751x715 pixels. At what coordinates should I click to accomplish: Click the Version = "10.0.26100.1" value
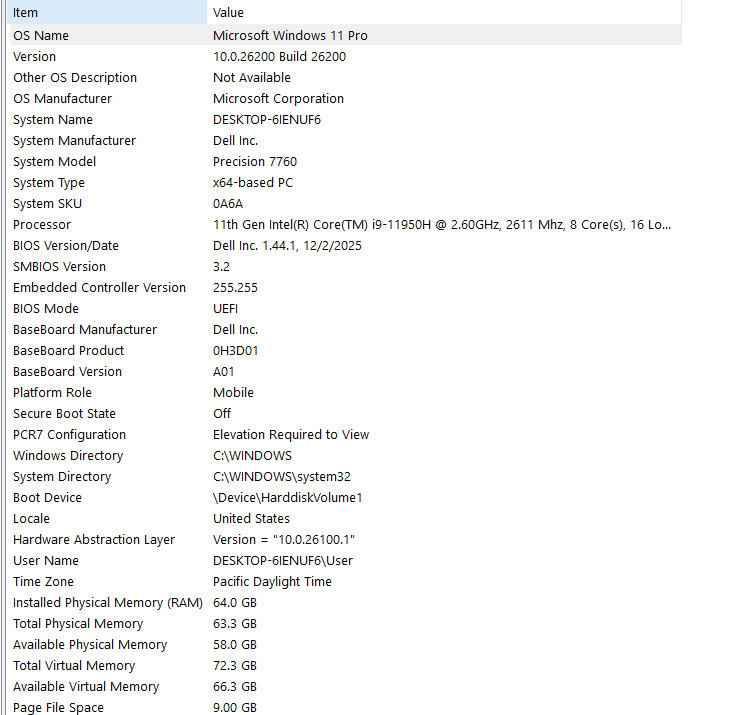pyautogui.click(x=284, y=540)
